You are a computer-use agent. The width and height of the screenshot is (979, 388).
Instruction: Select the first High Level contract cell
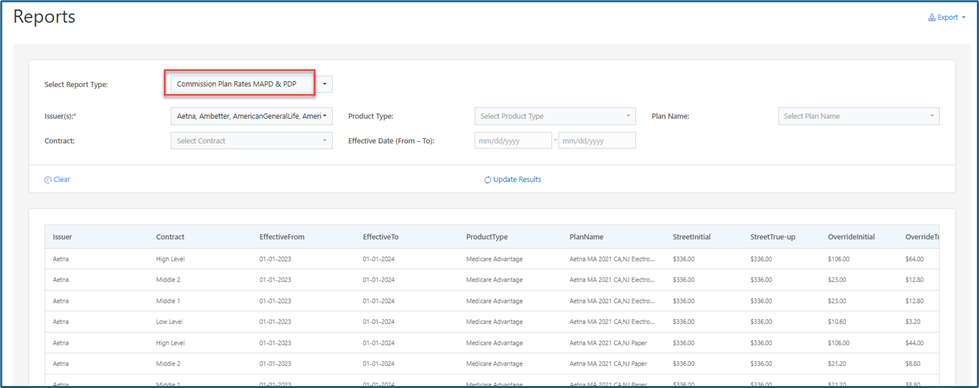click(x=170, y=259)
